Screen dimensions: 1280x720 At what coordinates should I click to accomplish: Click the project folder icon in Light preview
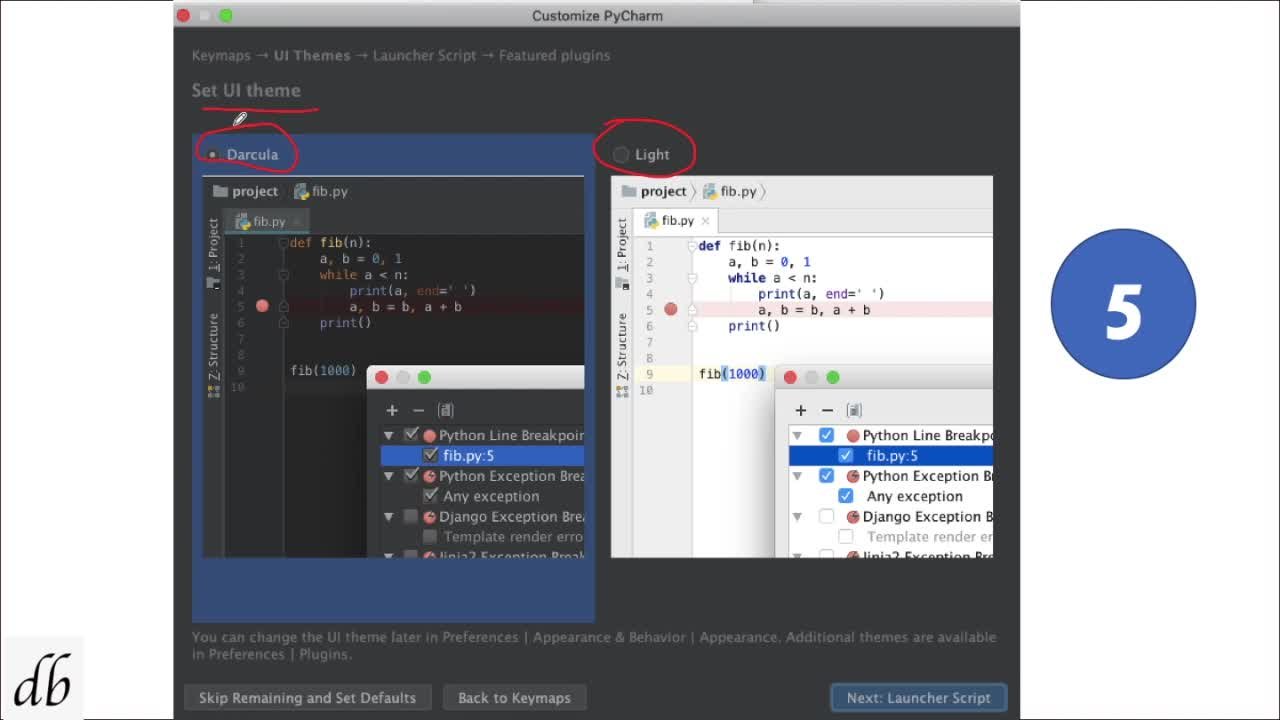629,191
